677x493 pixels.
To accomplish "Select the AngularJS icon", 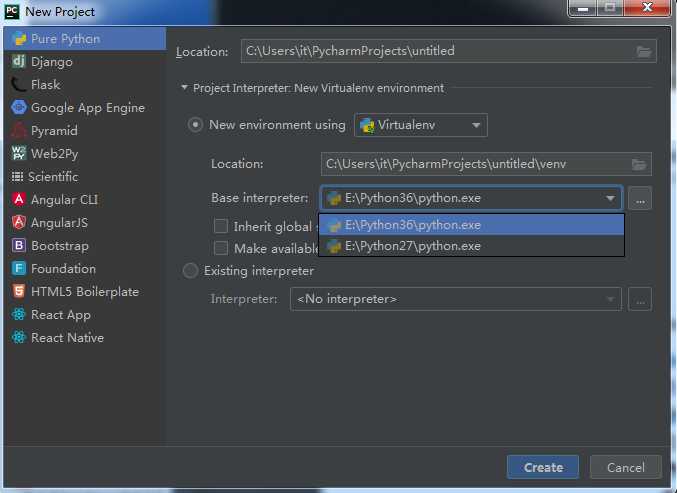I will click(19, 222).
